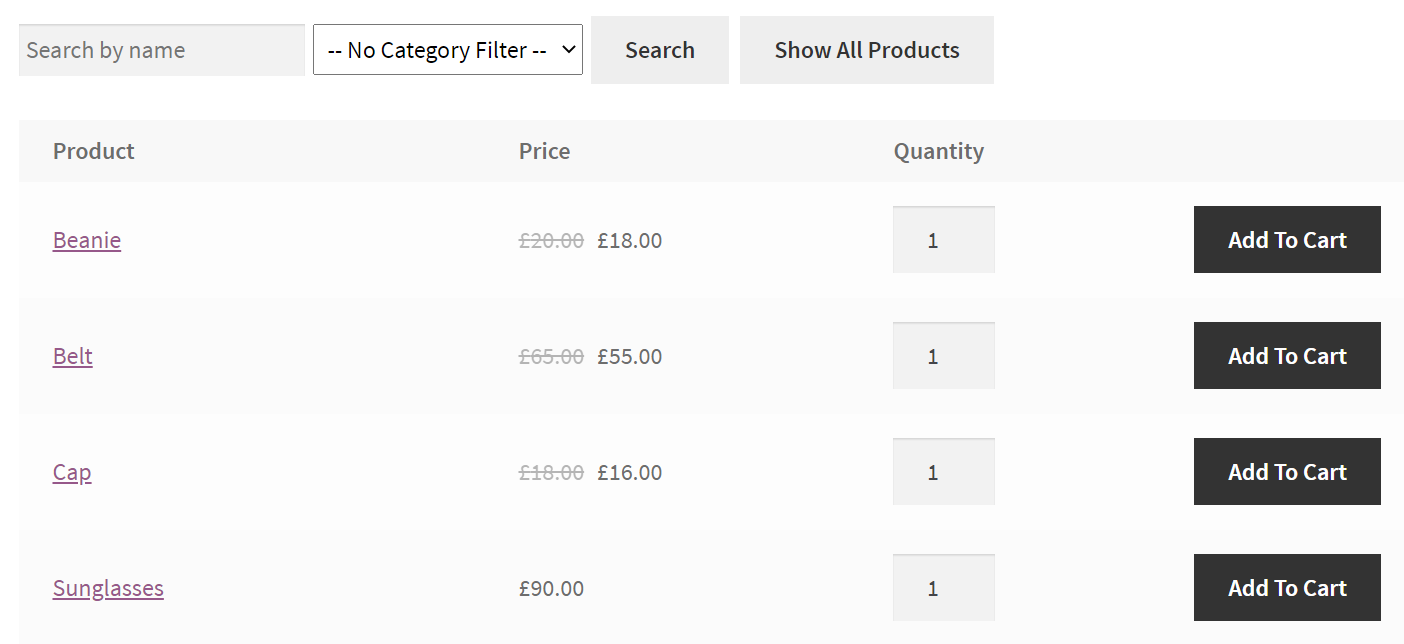Click the Price column header
1404x644 pixels.
point(544,151)
